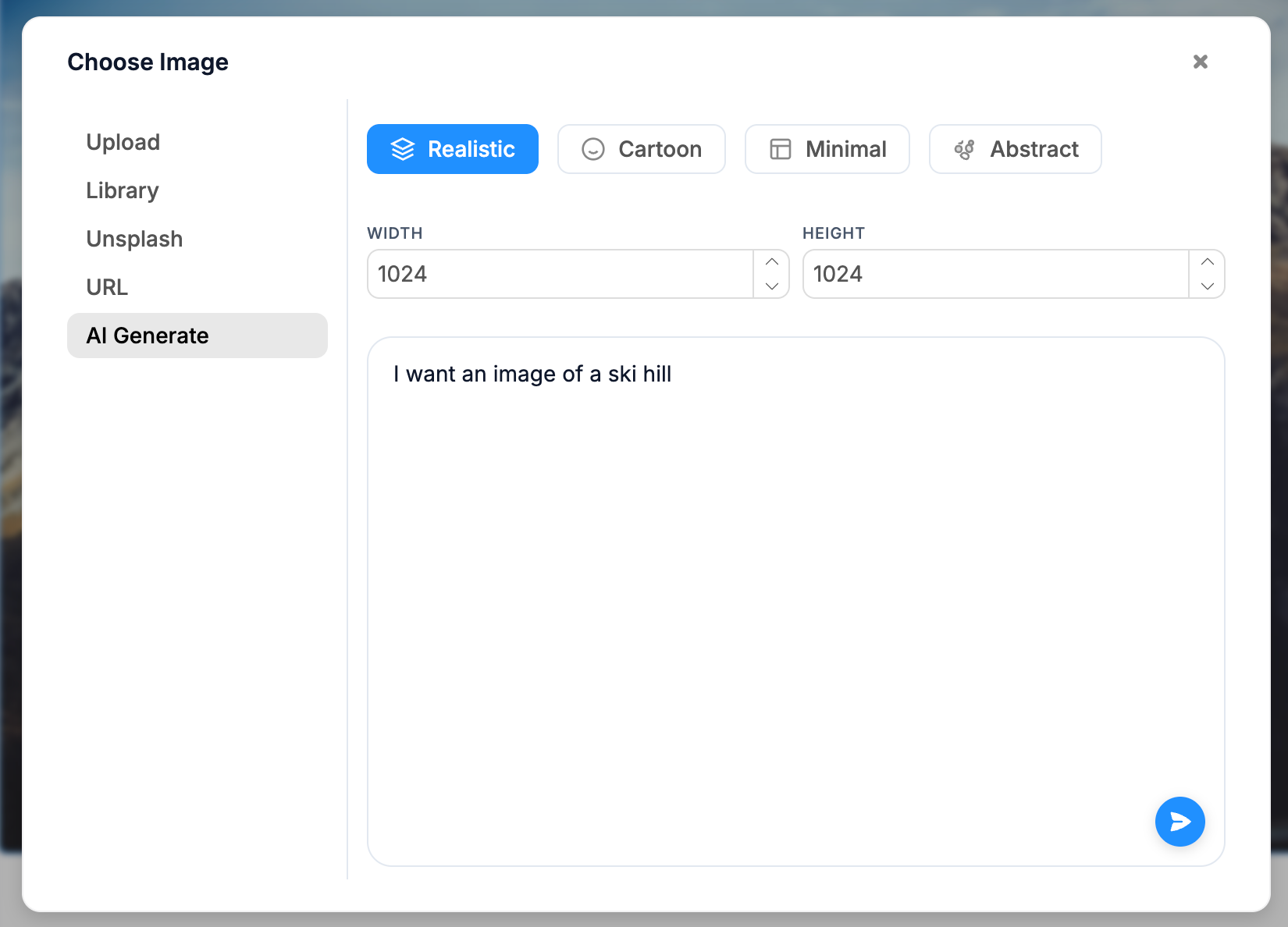Close the Choose Image dialog

pyautogui.click(x=1201, y=62)
